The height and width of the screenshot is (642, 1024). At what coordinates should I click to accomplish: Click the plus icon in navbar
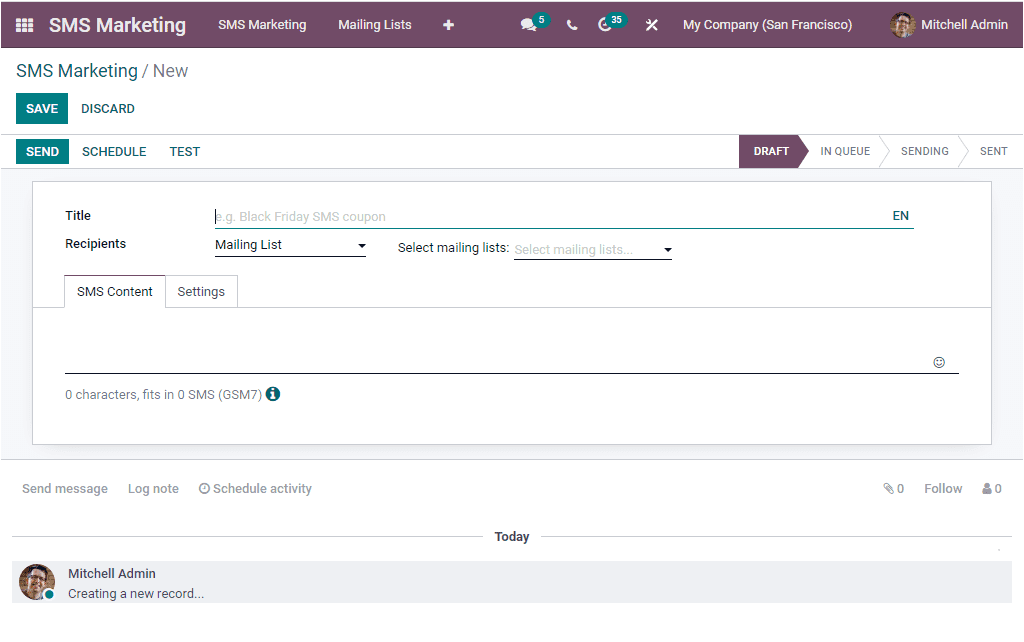pos(448,25)
